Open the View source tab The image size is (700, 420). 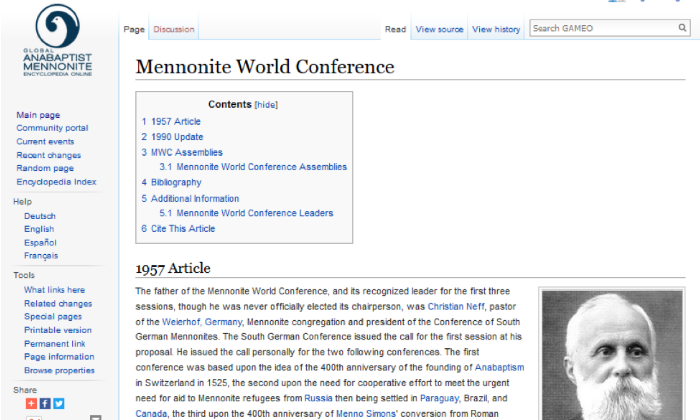coord(439,30)
